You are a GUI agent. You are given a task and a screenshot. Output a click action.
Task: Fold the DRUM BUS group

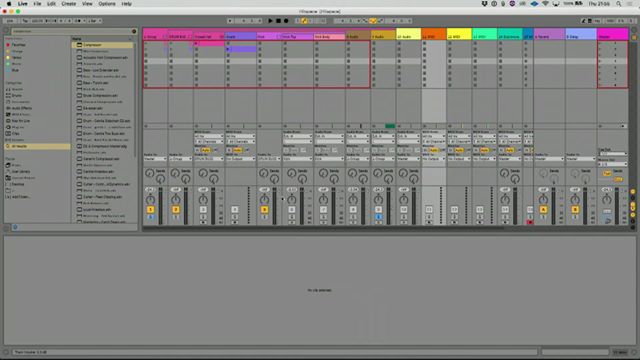click(190, 37)
